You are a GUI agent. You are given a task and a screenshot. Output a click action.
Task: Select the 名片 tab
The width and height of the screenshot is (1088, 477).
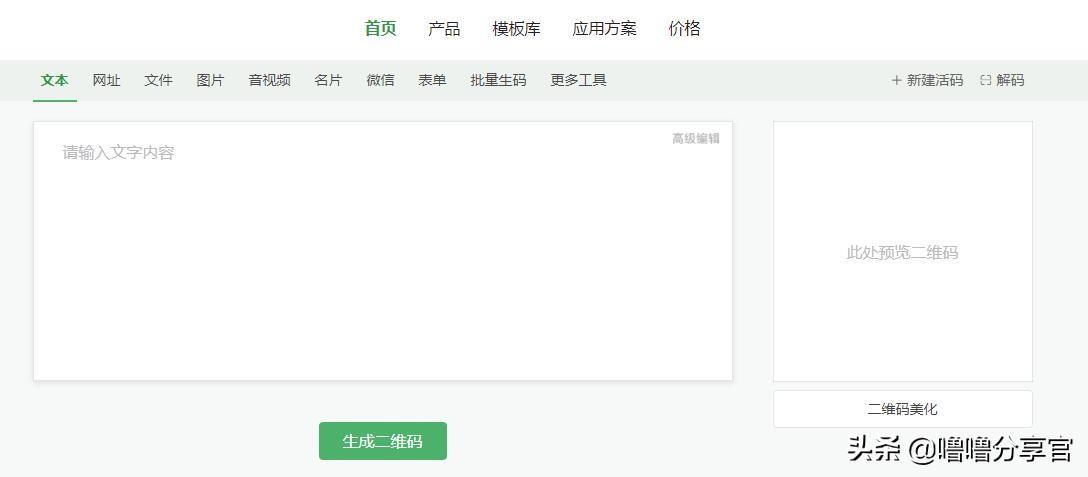(328, 80)
